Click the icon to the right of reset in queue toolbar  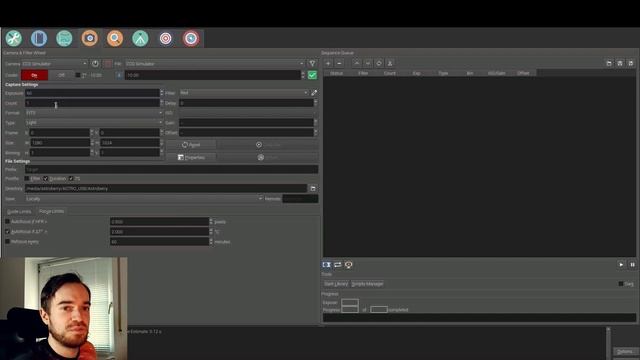click(x=390, y=63)
